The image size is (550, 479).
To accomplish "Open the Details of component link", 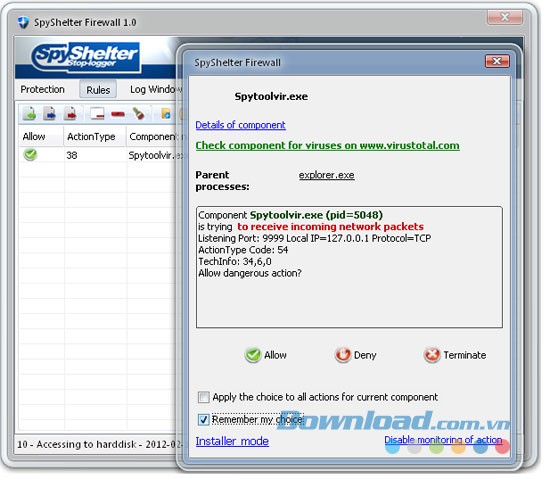I will click(241, 125).
